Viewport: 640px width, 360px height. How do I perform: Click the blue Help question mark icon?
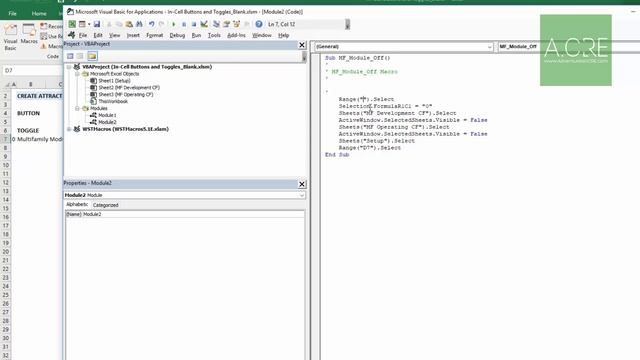(259, 24)
